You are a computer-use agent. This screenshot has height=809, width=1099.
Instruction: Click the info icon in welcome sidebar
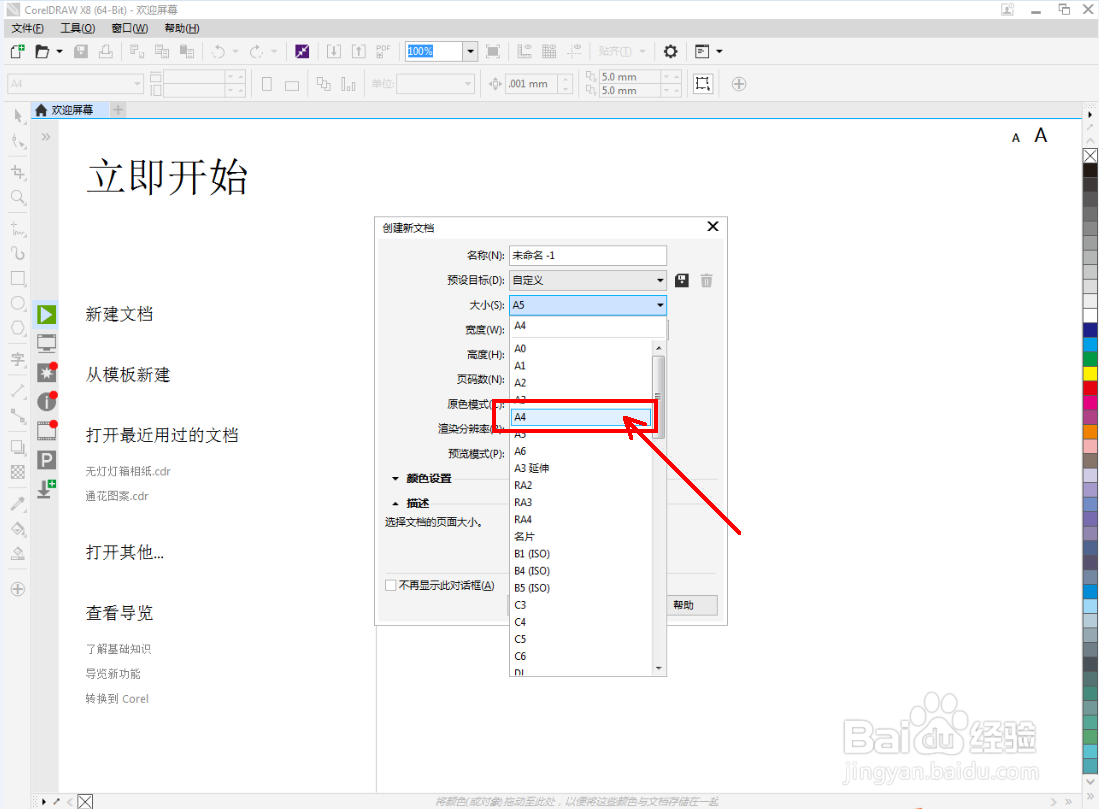(x=46, y=402)
